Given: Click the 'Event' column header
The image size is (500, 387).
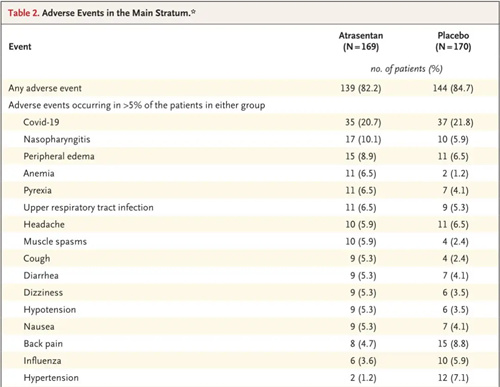Looking at the screenshot, I should tap(20, 46).
